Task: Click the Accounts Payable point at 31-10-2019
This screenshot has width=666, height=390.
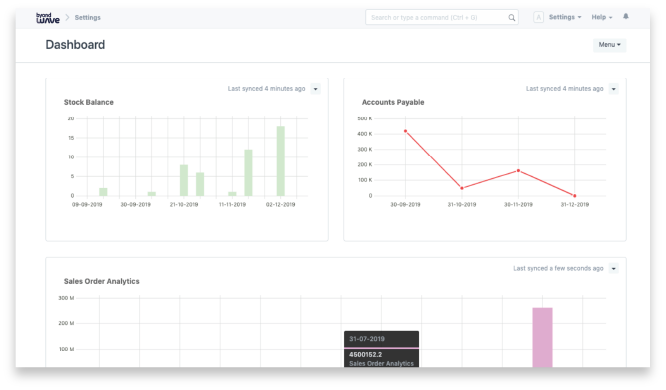Action: (462, 188)
